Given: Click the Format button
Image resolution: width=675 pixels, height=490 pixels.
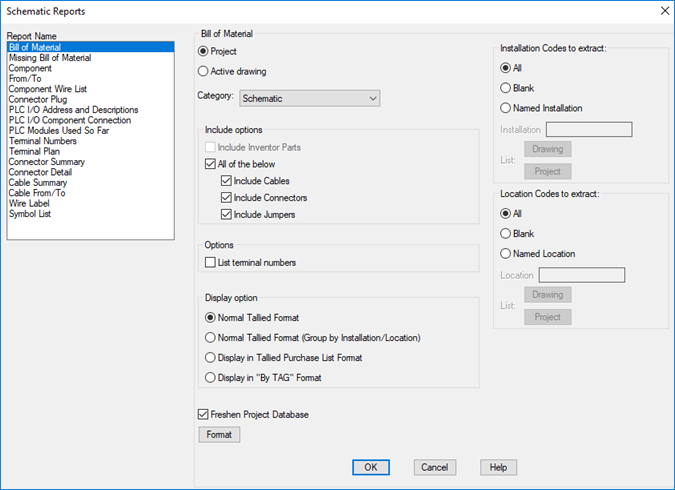Looking at the screenshot, I should (x=218, y=435).
